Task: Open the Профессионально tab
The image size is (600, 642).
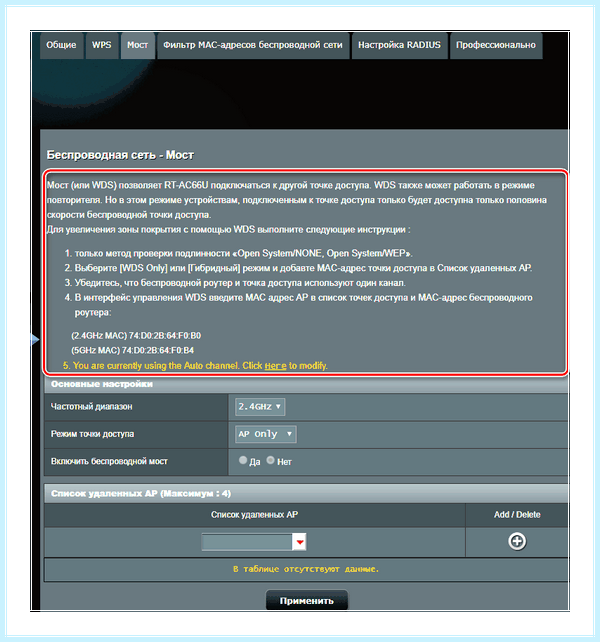Action: [x=496, y=45]
